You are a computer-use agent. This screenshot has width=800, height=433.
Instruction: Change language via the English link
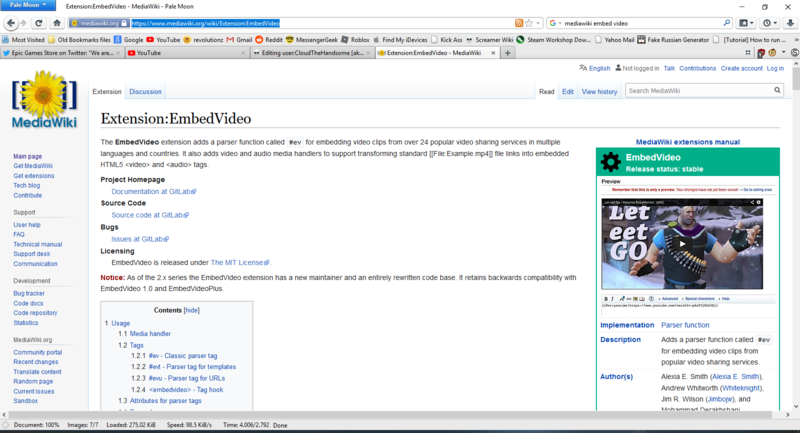click(599, 68)
